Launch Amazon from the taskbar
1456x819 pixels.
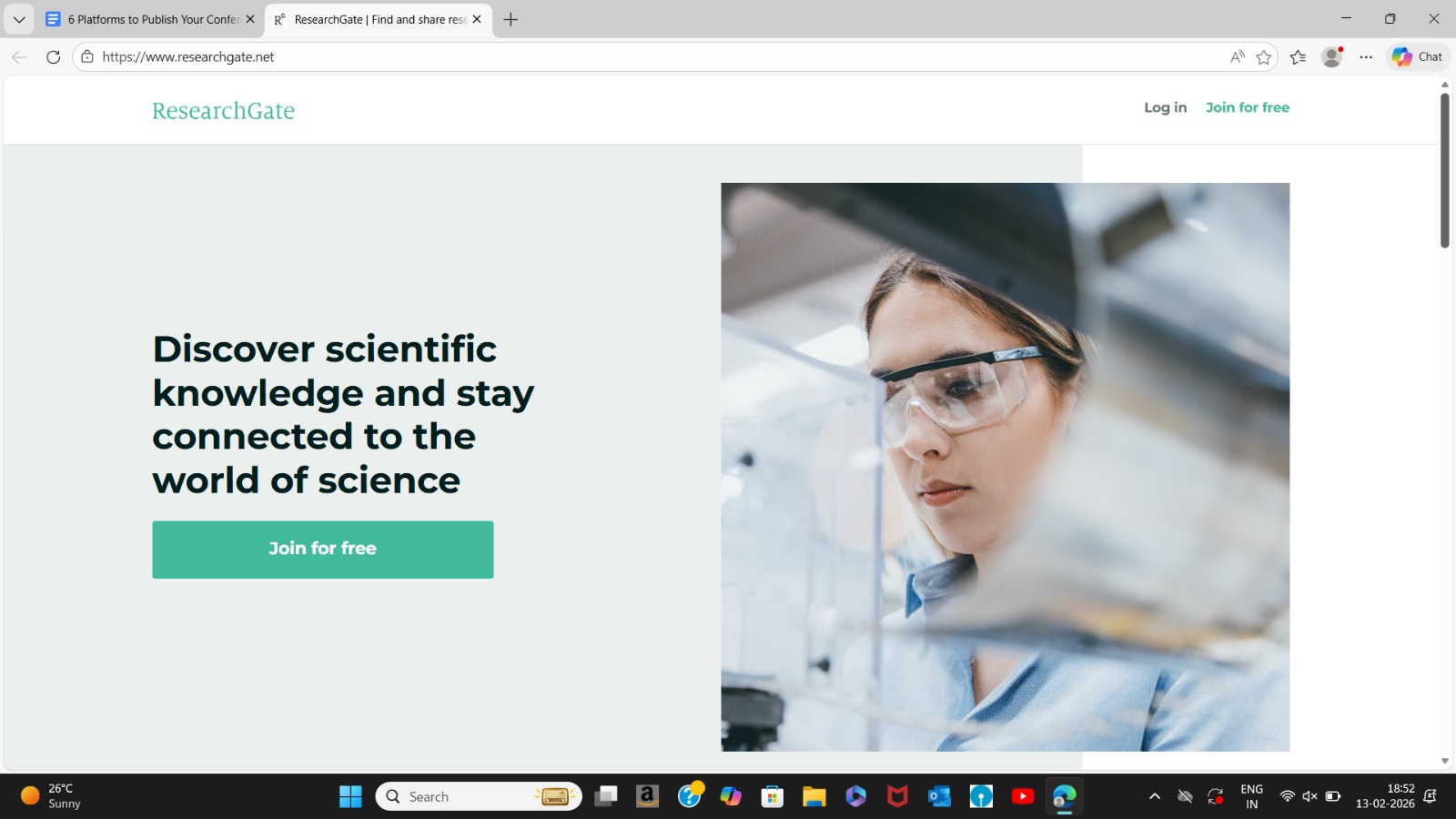tap(647, 796)
